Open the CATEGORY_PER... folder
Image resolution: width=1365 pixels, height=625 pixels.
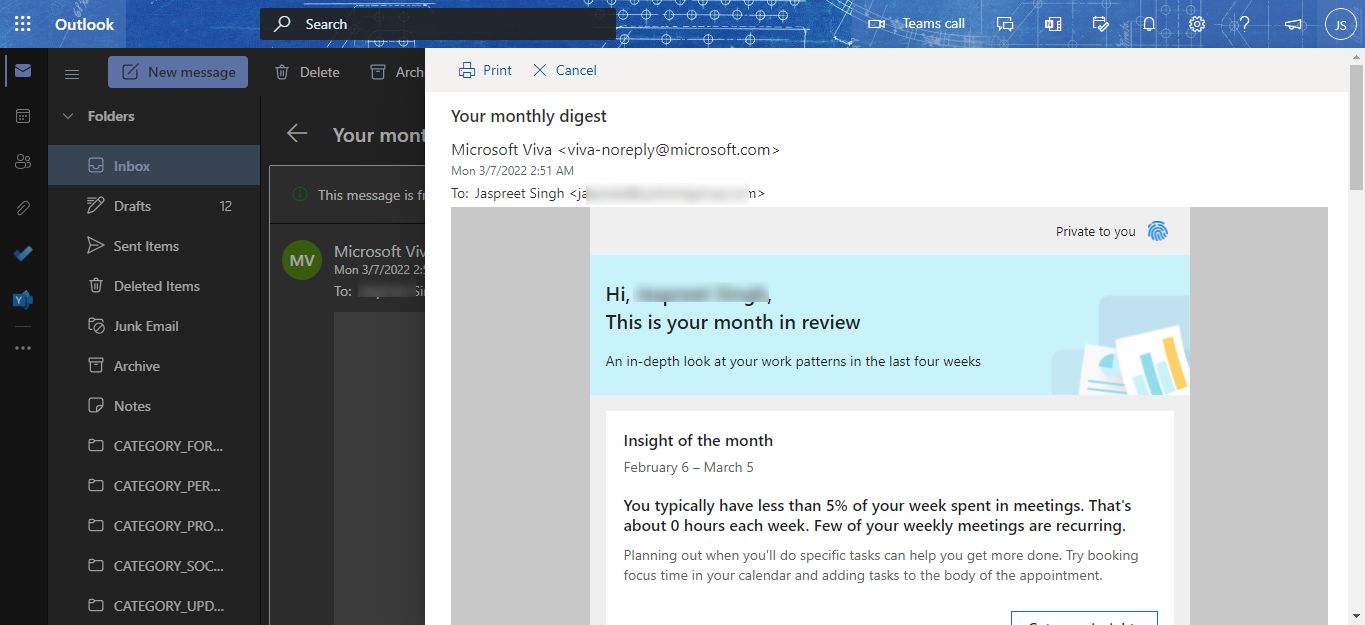154,486
